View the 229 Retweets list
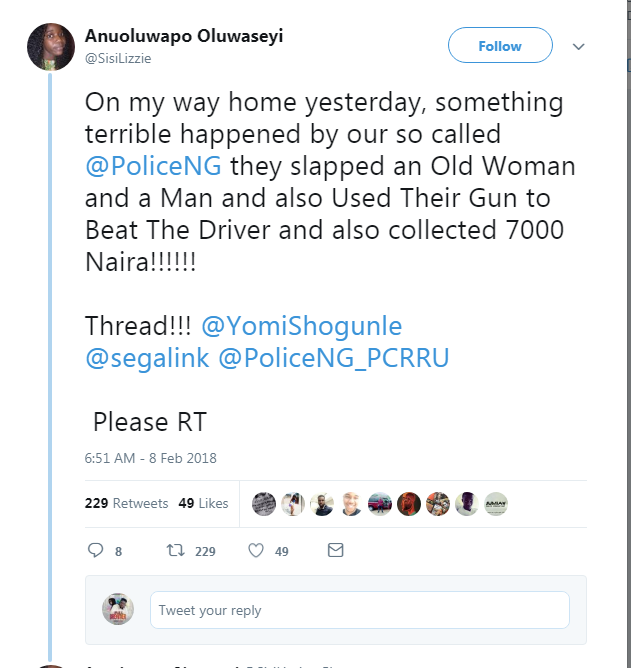The image size is (631, 668). tap(126, 503)
